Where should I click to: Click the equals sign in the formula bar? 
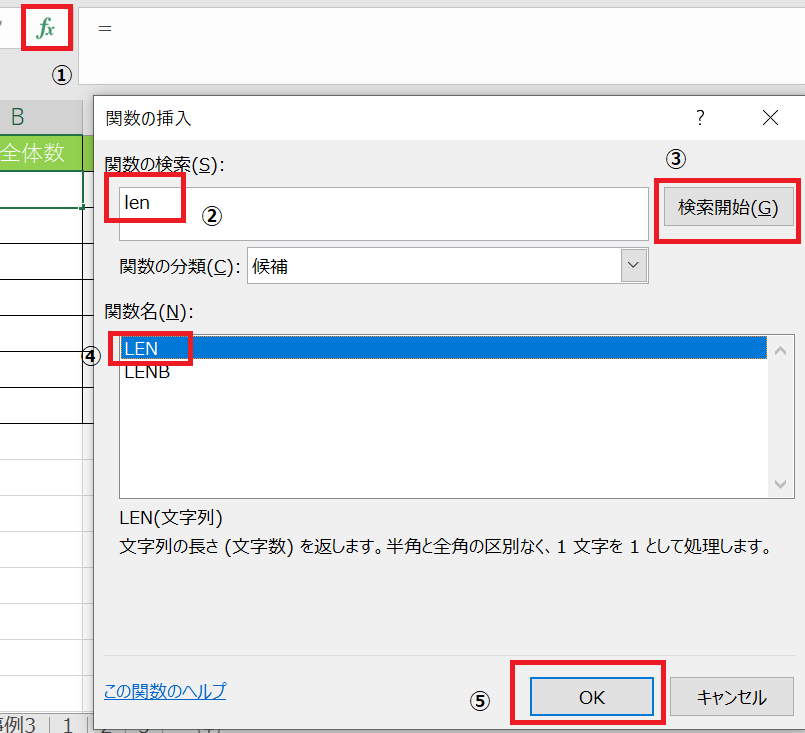(x=105, y=27)
